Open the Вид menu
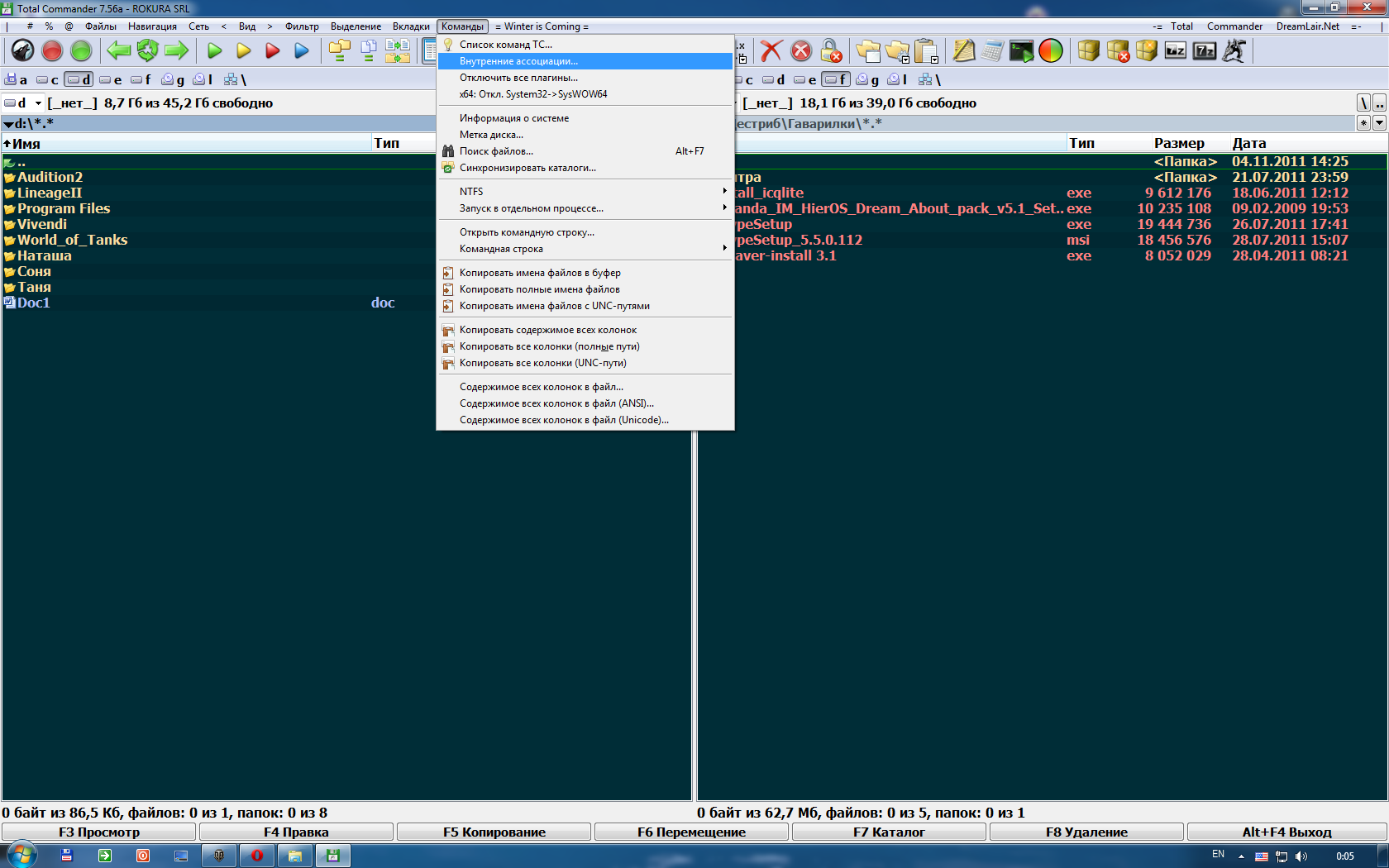 [246, 26]
